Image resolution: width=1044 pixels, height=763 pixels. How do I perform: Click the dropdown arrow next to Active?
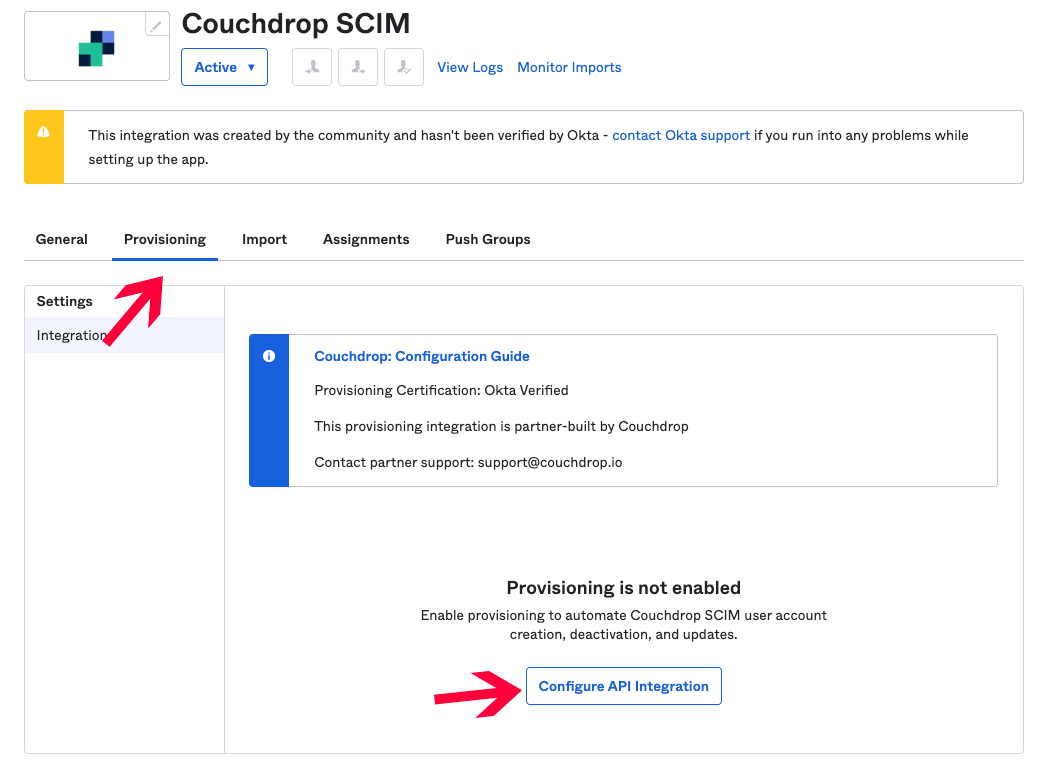coord(251,67)
